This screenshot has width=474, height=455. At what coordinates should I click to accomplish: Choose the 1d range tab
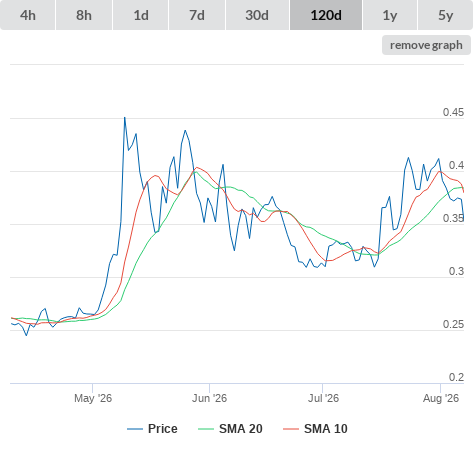[141, 15]
